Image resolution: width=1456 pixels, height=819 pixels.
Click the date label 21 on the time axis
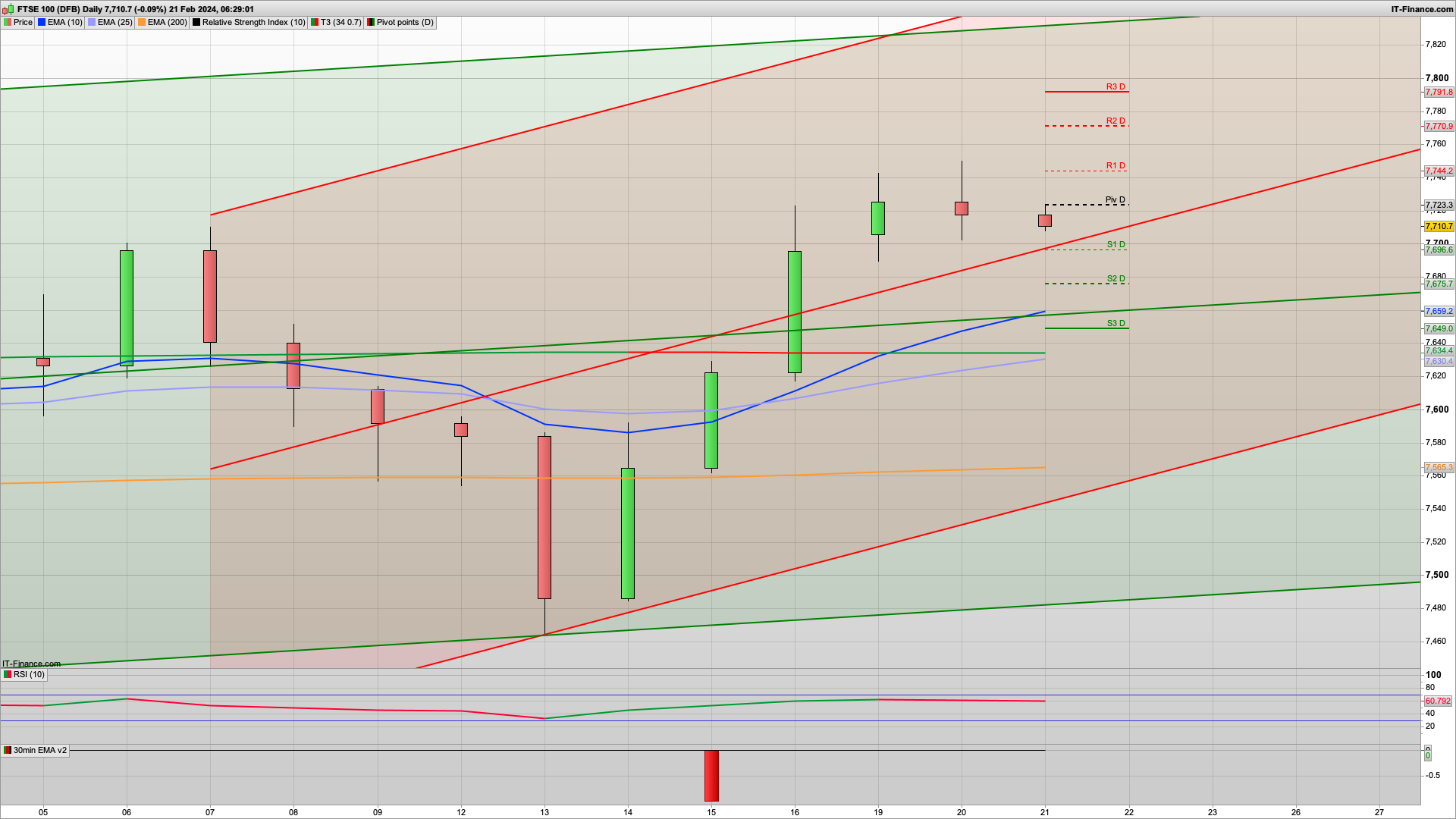1044,811
